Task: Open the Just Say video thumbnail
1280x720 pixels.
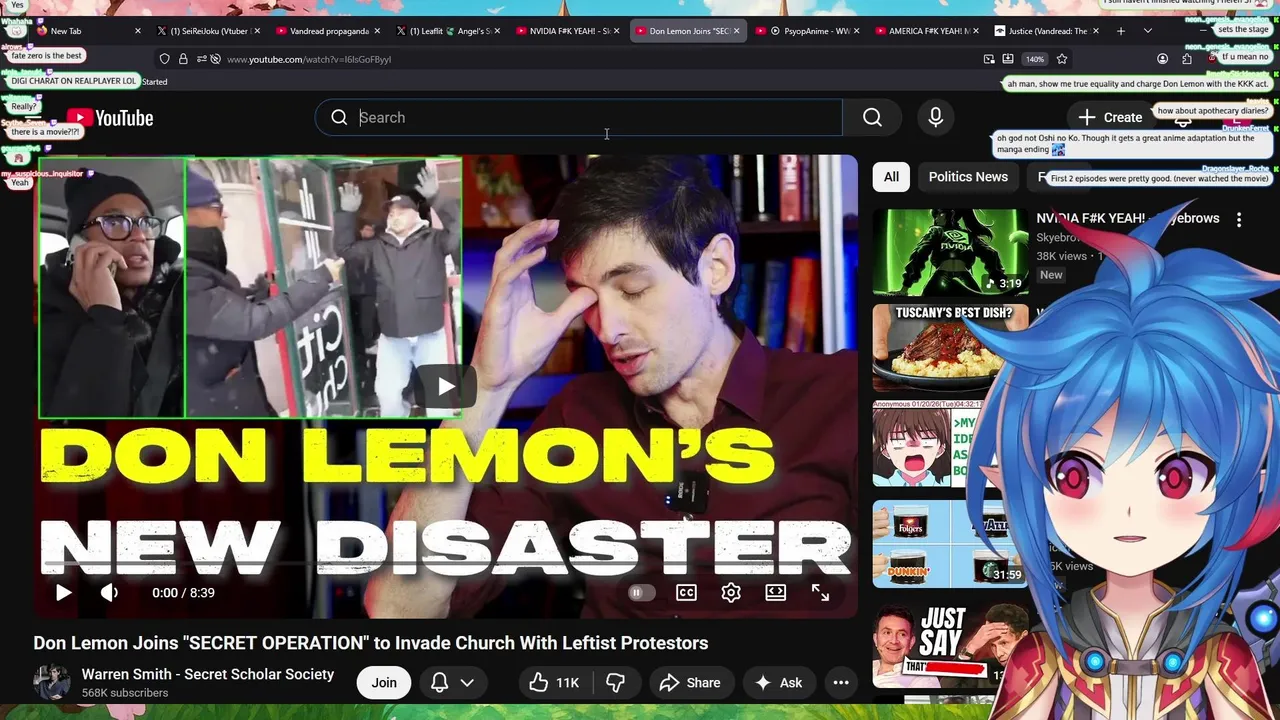Action: point(950,646)
